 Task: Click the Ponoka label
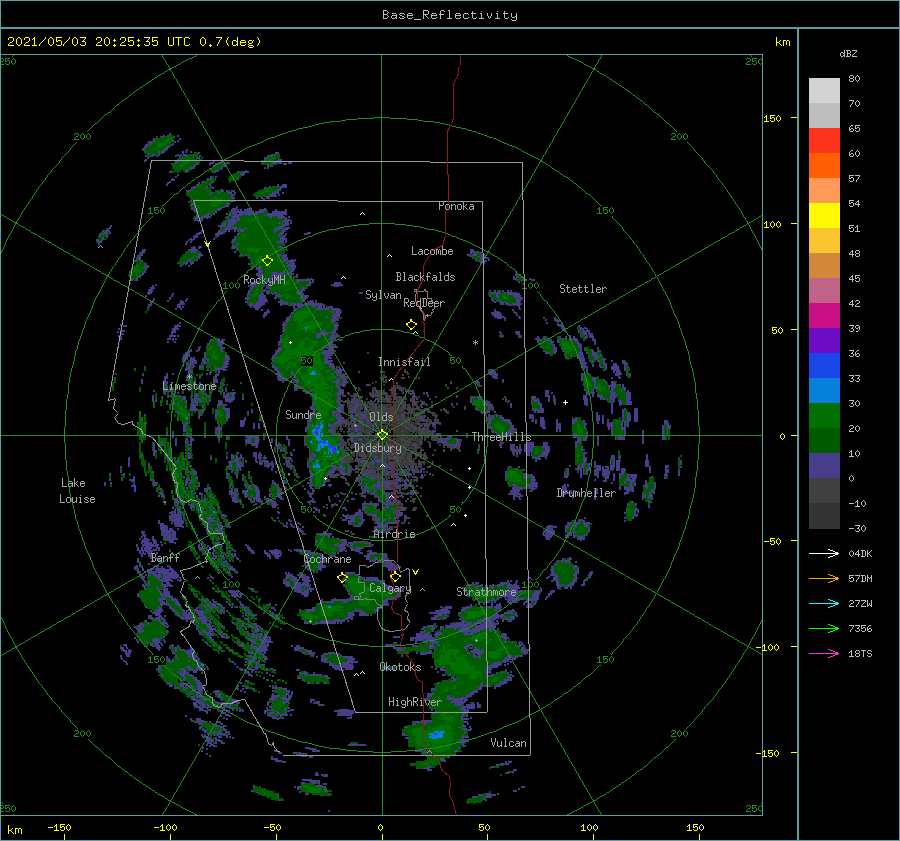tap(456, 206)
